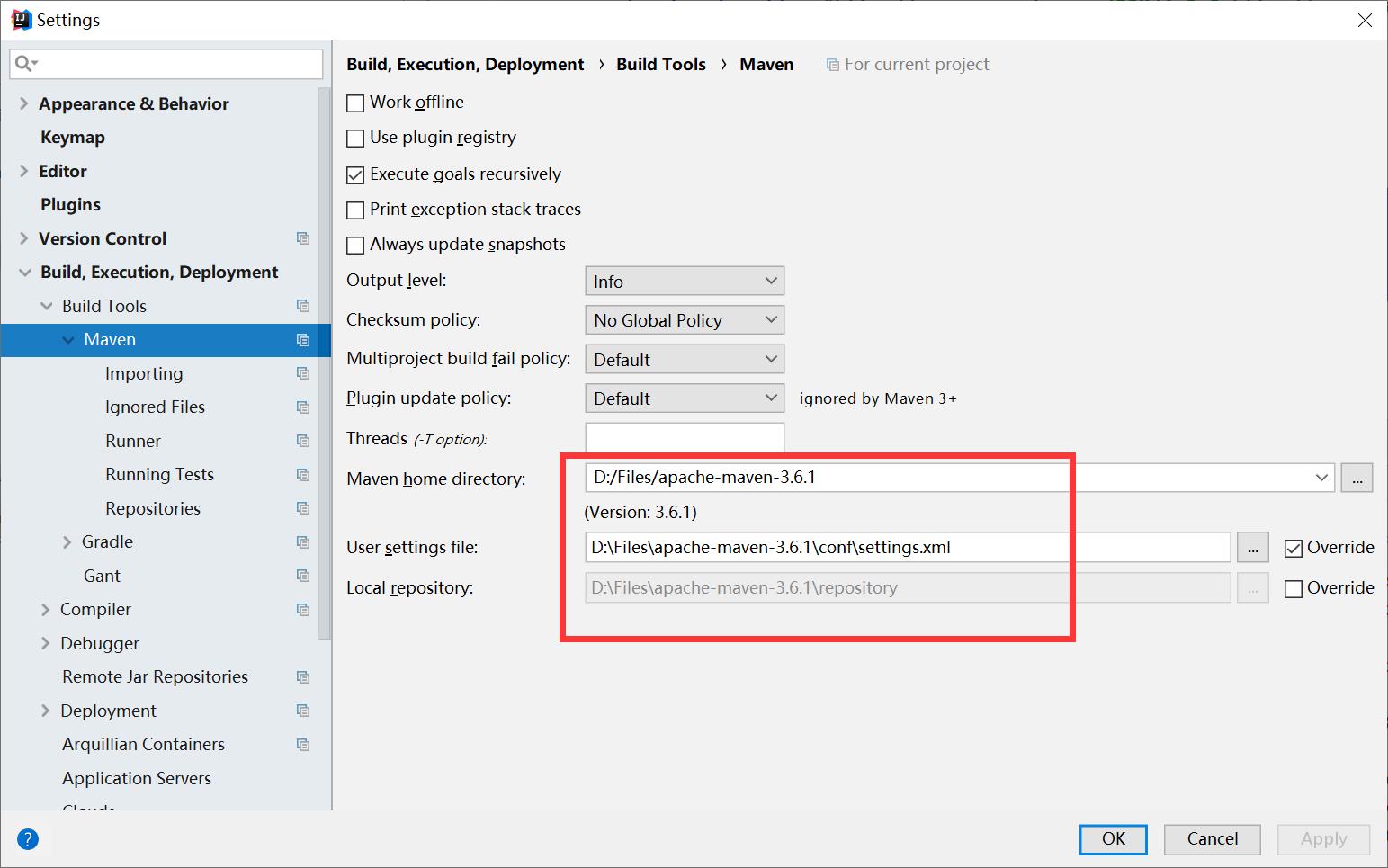This screenshot has height=868, width=1388.
Task: Expand the Compiler node
Action: click(x=46, y=610)
